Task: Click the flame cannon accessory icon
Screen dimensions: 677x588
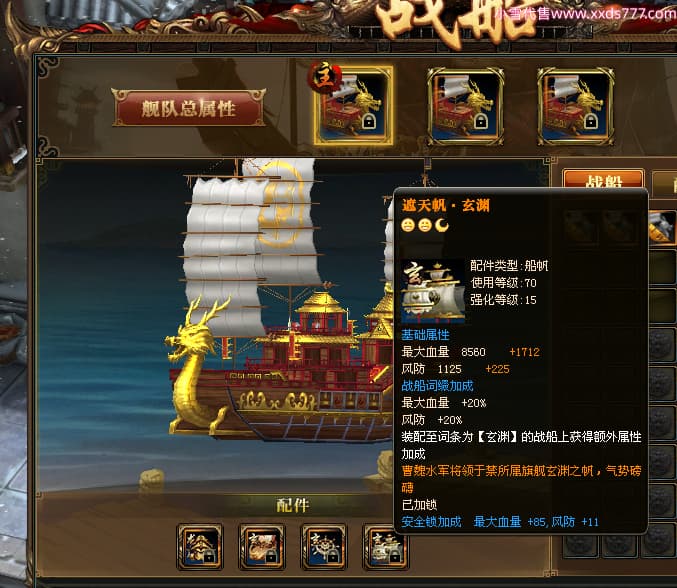Action: (x=262, y=546)
